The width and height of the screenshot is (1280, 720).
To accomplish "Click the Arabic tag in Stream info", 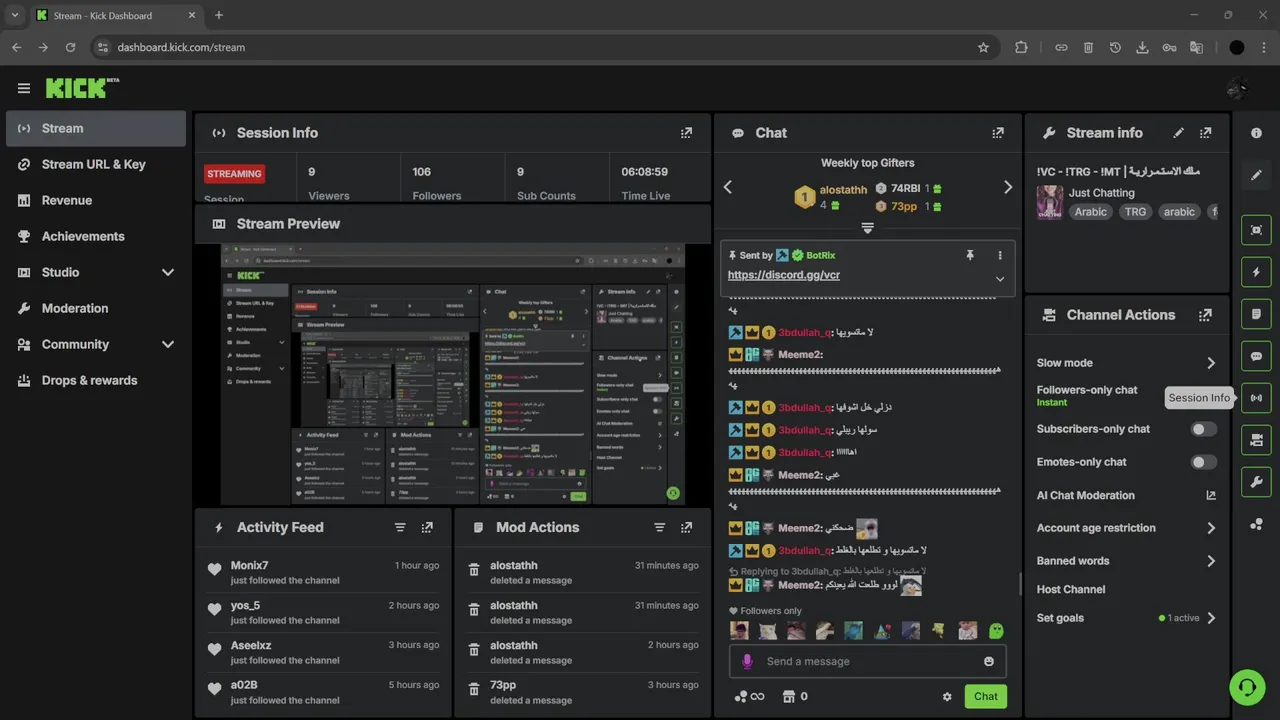I will (1091, 212).
